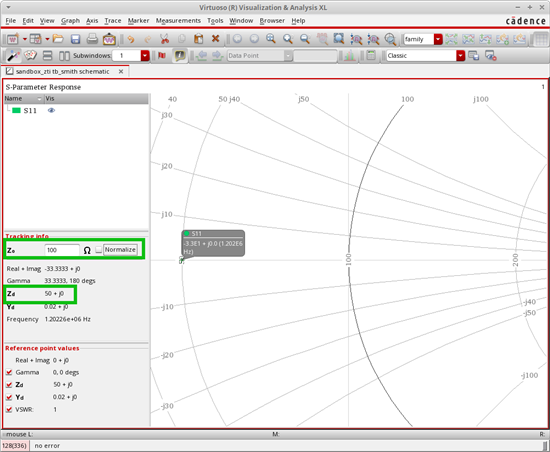Click the save workspace icon
550x452 pixels.
point(474,55)
